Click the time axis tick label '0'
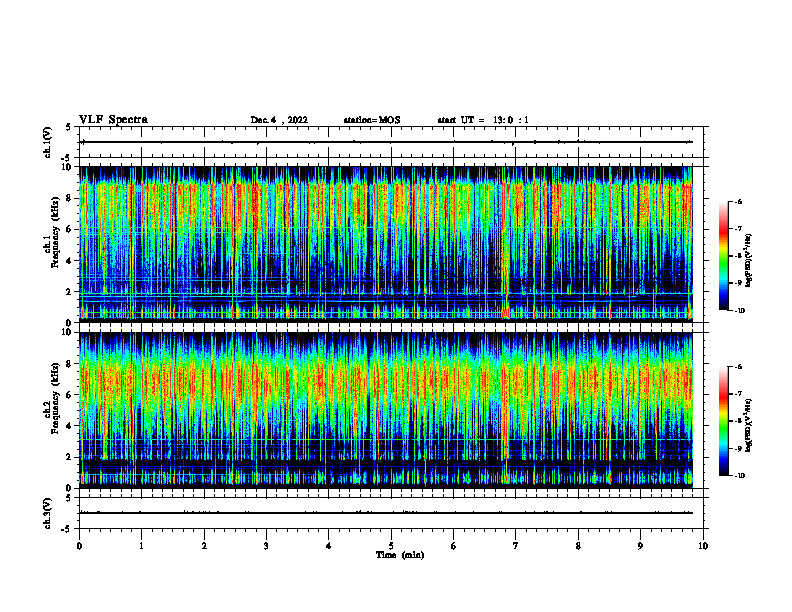The width and height of the screenshot is (792, 612). (x=79, y=546)
